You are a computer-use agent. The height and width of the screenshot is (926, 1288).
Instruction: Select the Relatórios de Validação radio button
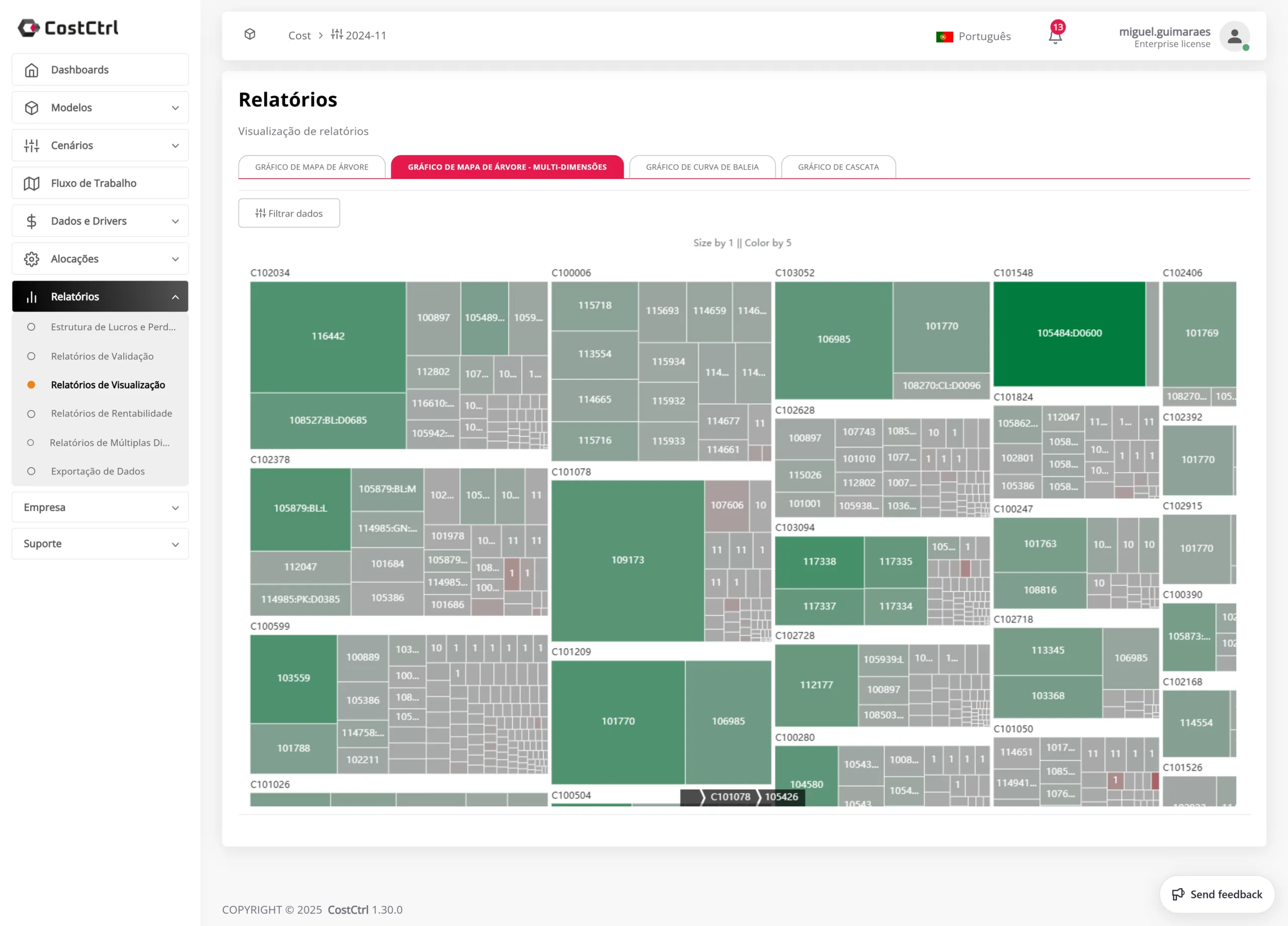(x=32, y=356)
